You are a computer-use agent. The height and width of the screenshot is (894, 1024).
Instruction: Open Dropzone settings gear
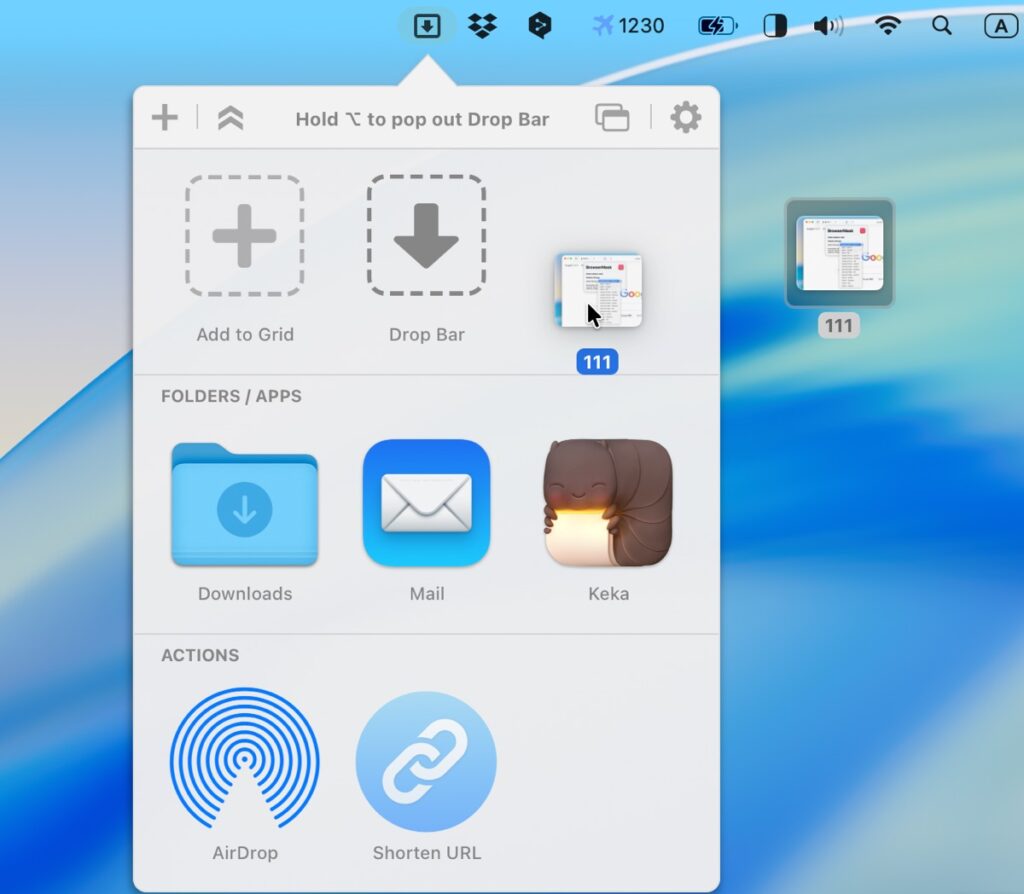tap(685, 118)
